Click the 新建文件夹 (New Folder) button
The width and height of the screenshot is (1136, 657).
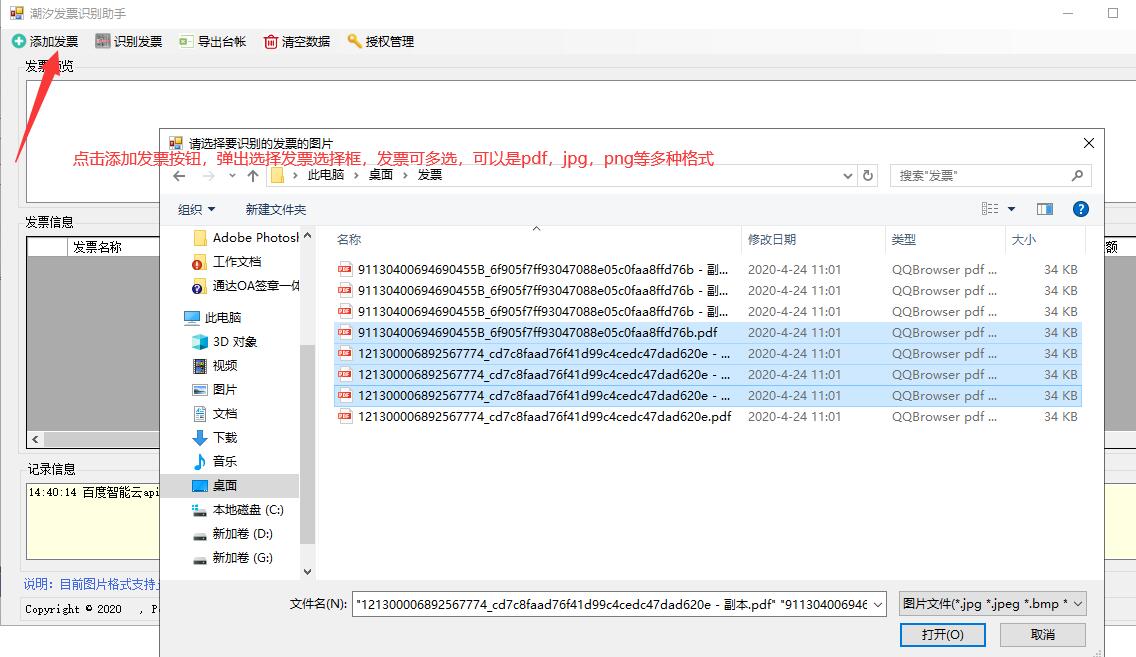click(276, 209)
